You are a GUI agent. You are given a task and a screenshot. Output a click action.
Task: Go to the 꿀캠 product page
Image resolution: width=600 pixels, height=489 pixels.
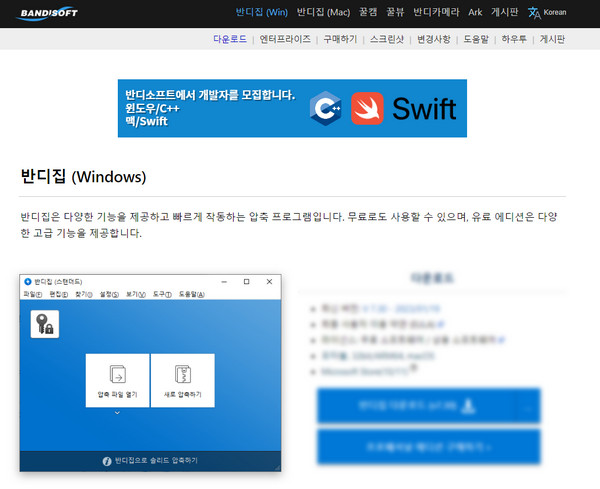[x=368, y=12]
